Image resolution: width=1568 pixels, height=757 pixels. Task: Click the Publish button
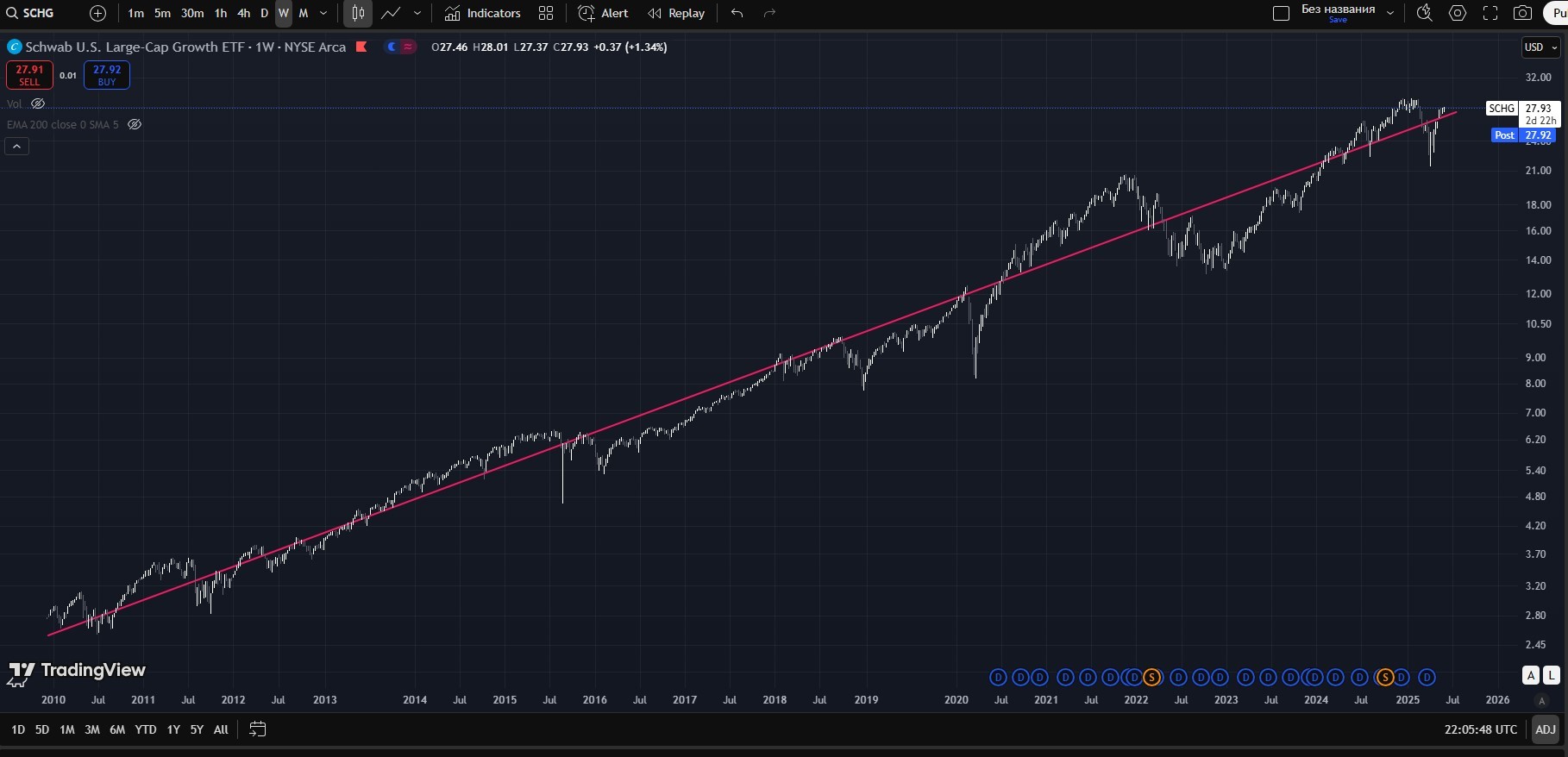coord(1556,13)
